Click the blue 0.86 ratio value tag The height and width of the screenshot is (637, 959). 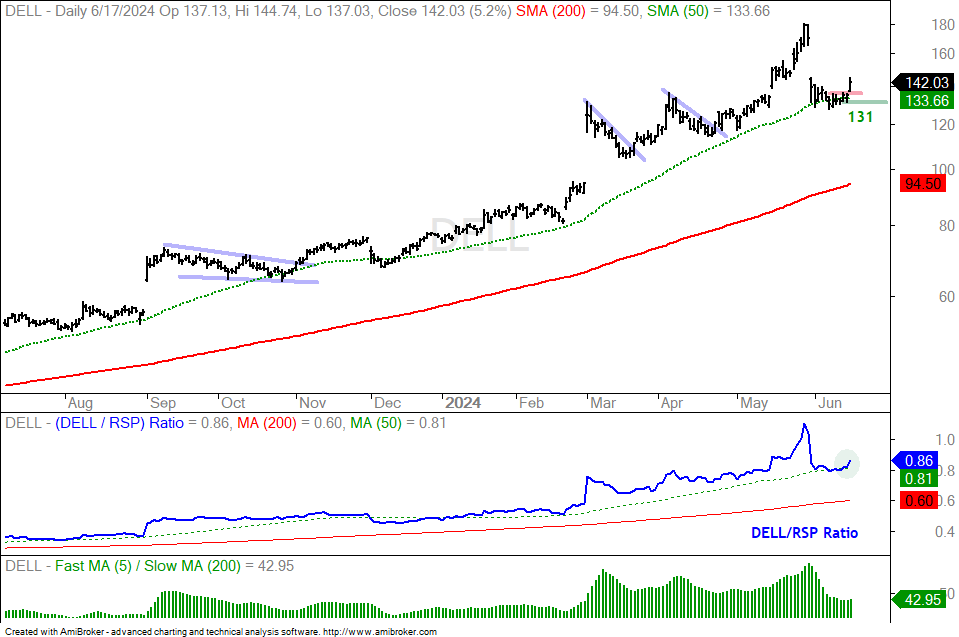click(x=915, y=460)
